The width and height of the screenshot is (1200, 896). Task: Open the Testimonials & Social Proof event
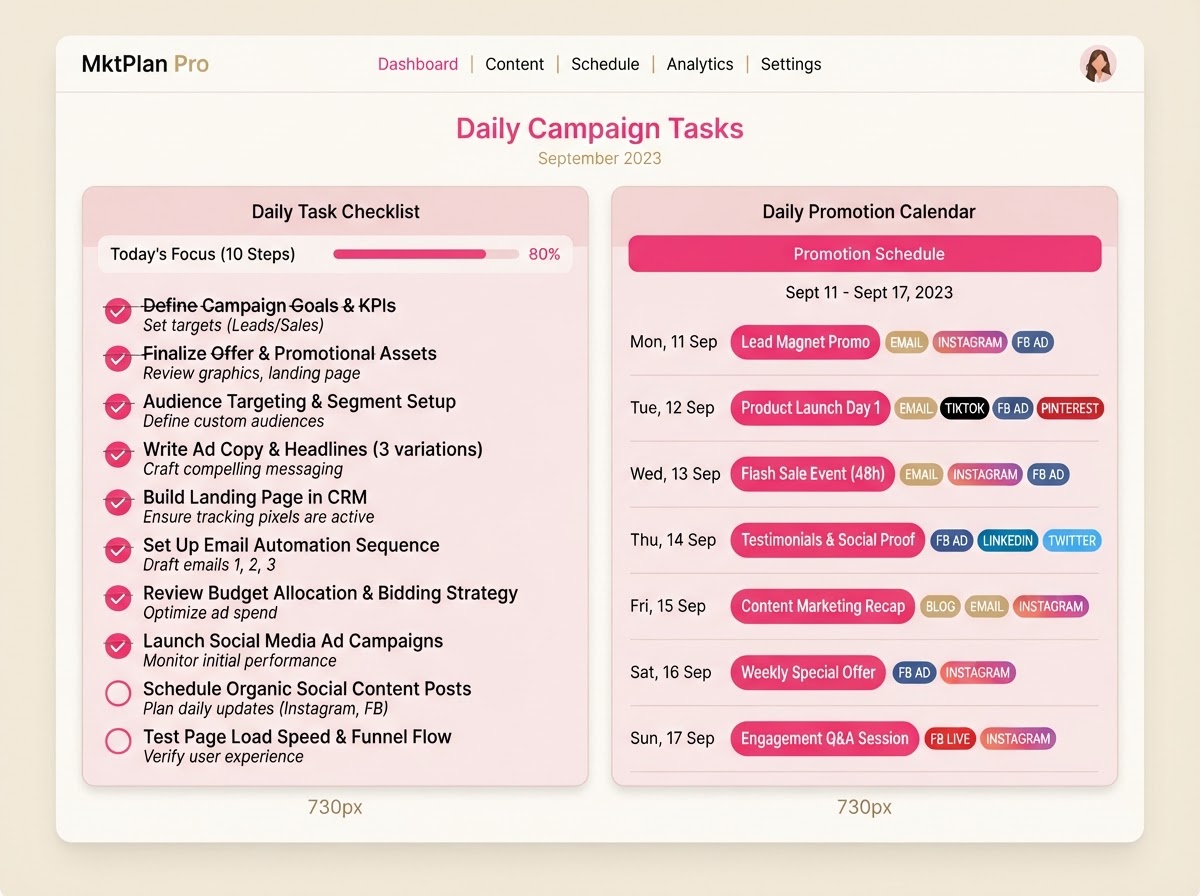(828, 540)
